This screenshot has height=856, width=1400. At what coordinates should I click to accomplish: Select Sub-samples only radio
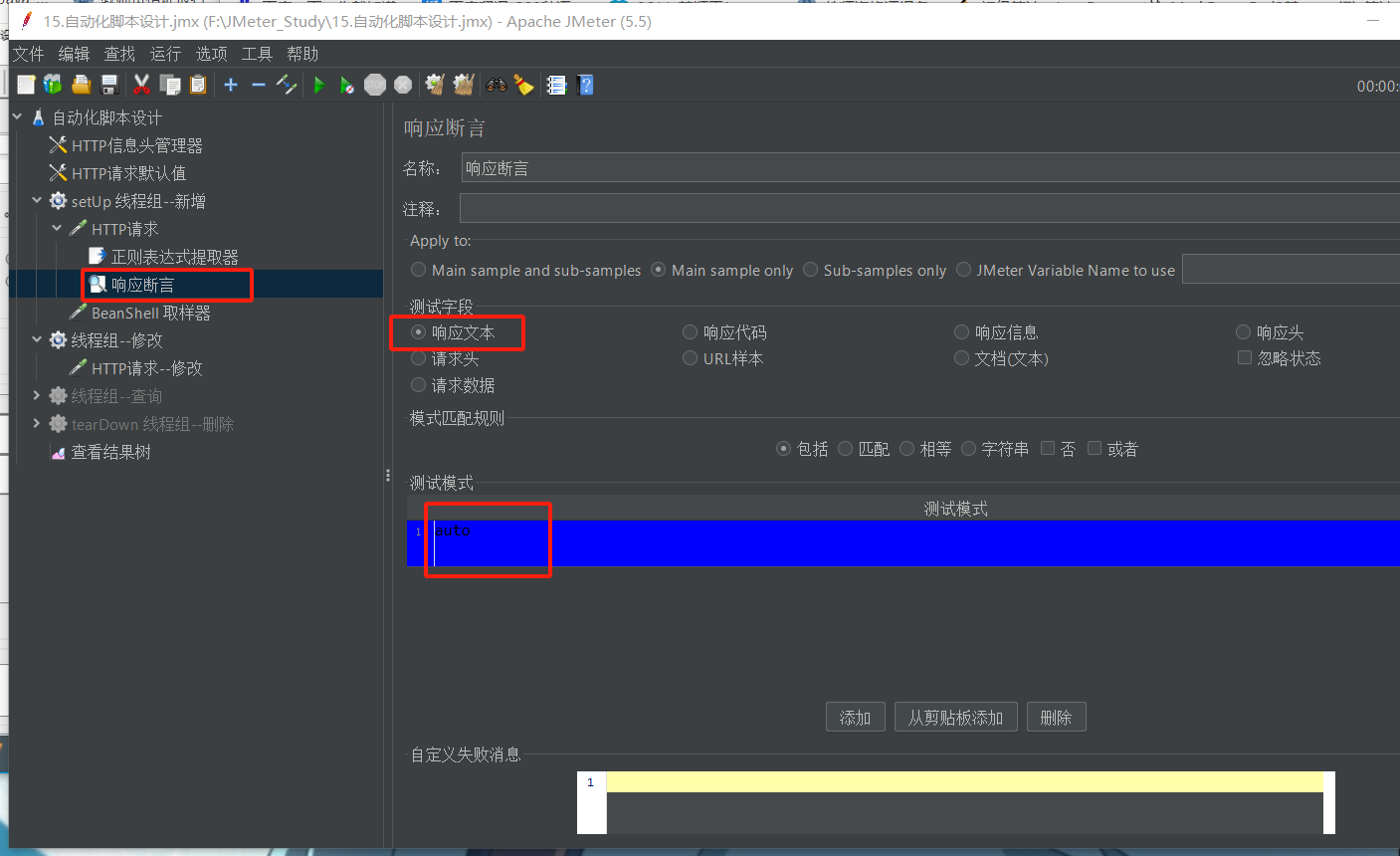[811, 270]
